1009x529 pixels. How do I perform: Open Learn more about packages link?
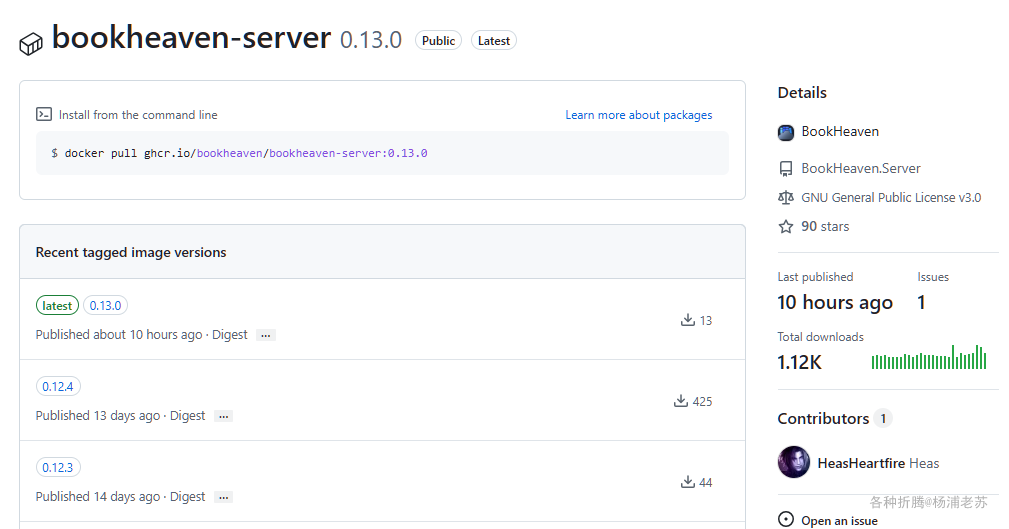[x=638, y=115]
